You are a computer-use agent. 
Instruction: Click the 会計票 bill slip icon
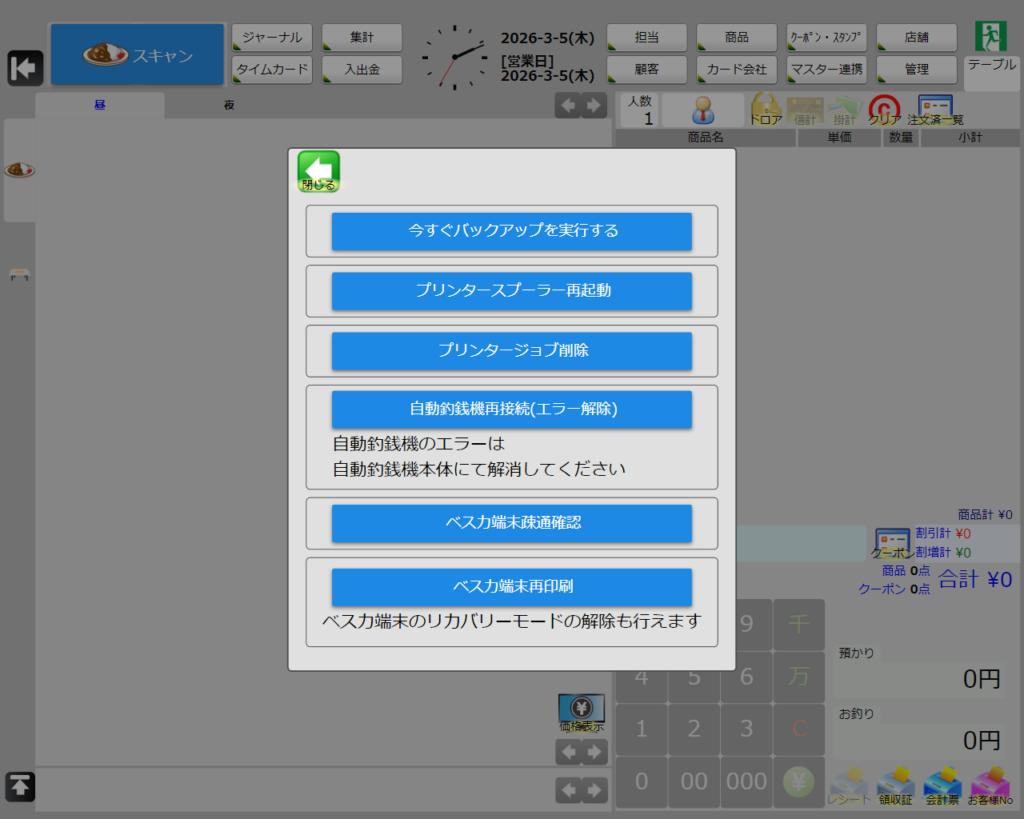point(942,786)
